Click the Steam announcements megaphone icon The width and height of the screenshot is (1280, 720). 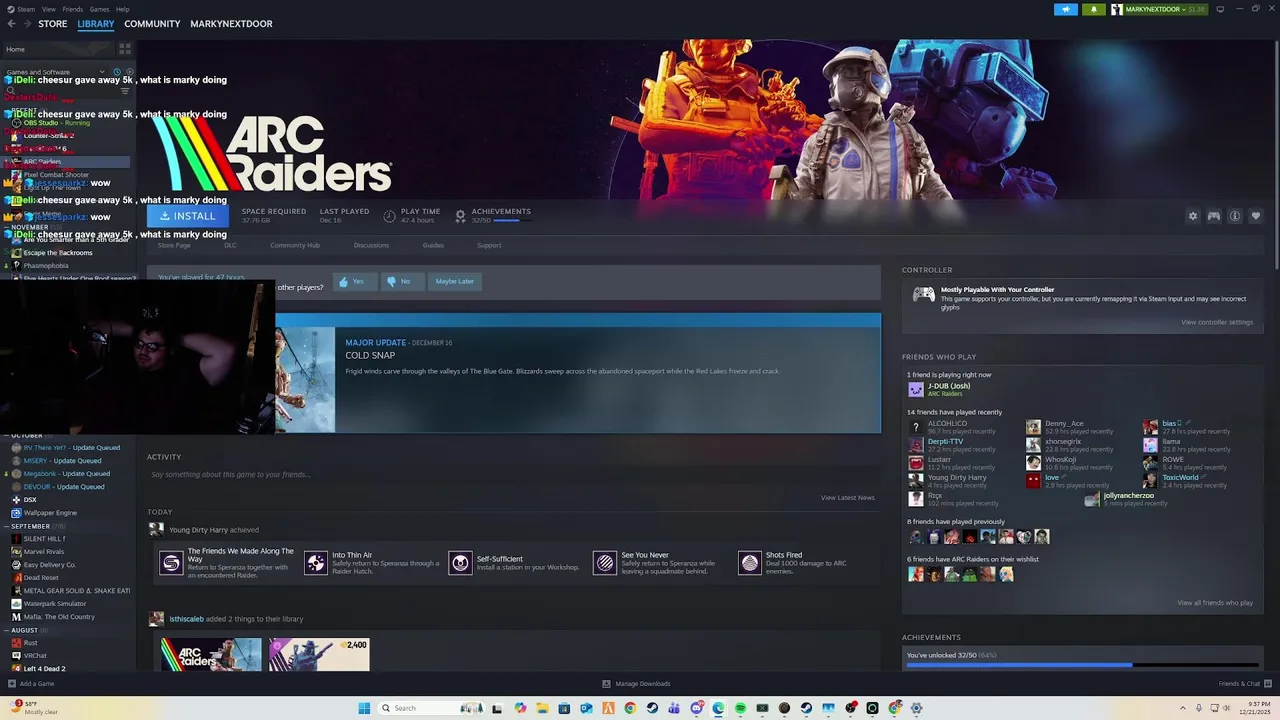tap(1065, 9)
